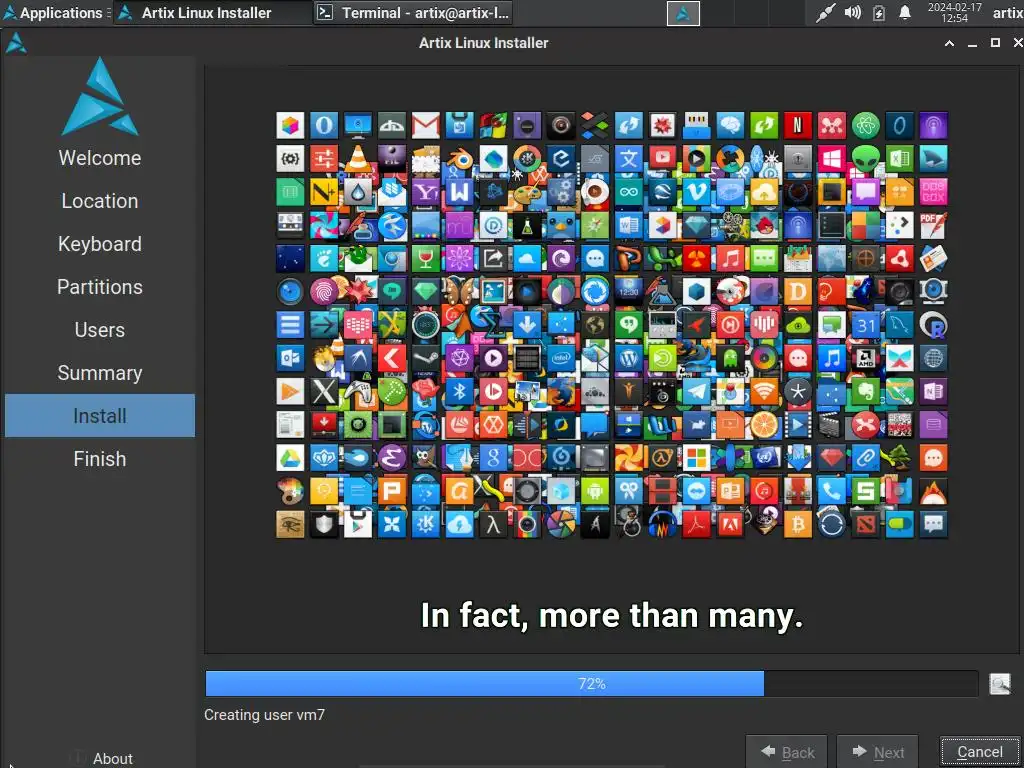Open the network connection tray icon

[825, 13]
